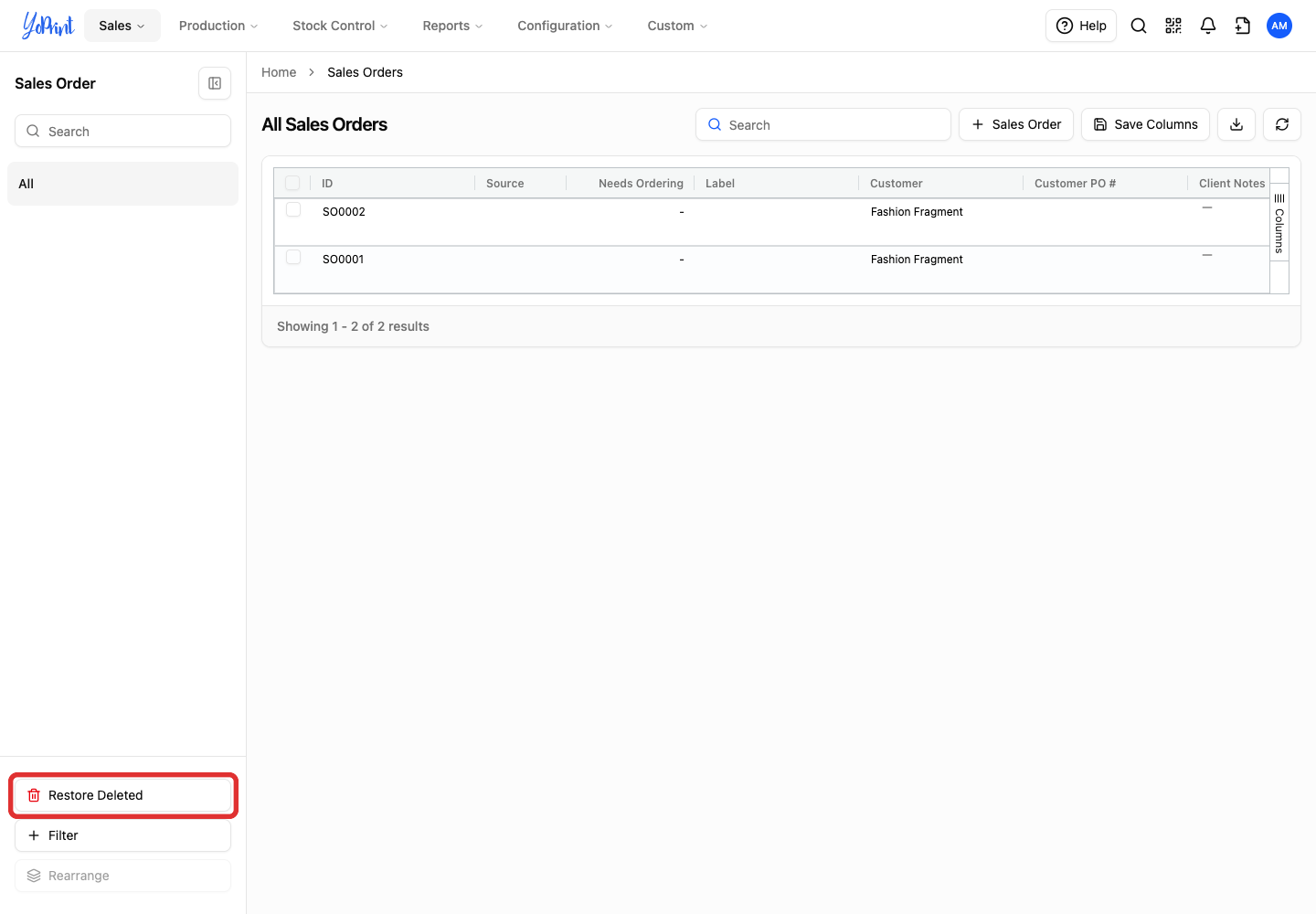Select the All view in sidebar
This screenshot has height=914, width=1316.
point(122,184)
